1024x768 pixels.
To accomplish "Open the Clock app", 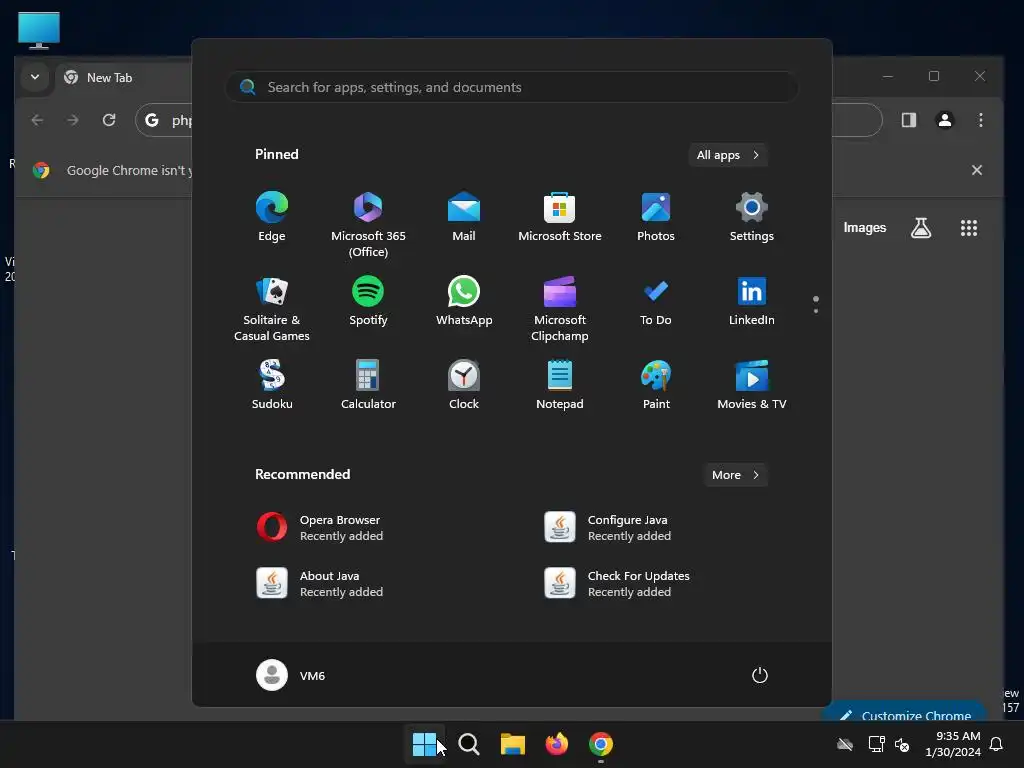I will 464,385.
